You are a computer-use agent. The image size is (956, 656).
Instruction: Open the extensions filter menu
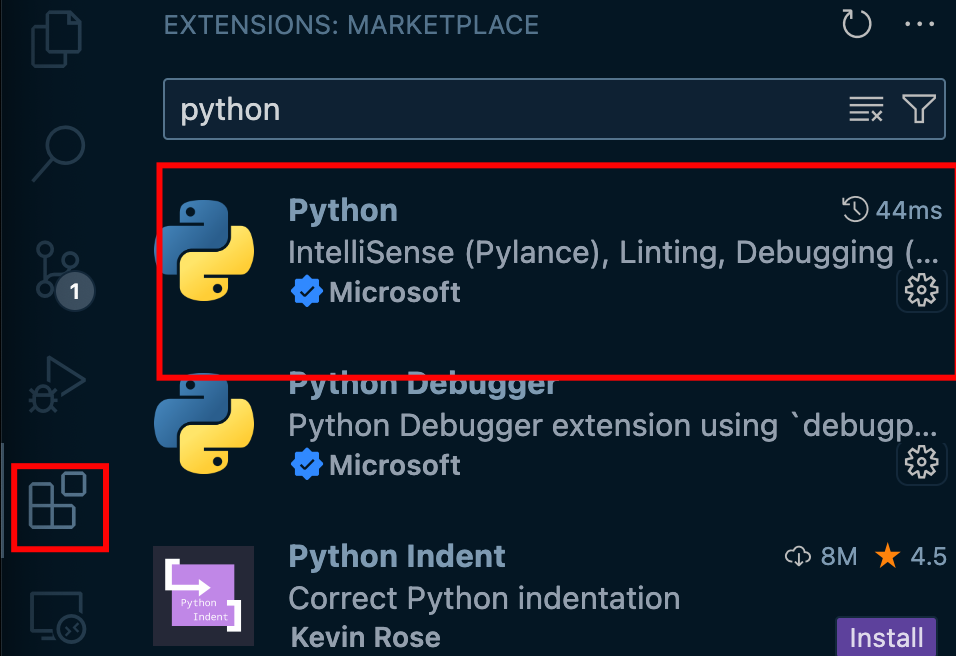(x=918, y=109)
